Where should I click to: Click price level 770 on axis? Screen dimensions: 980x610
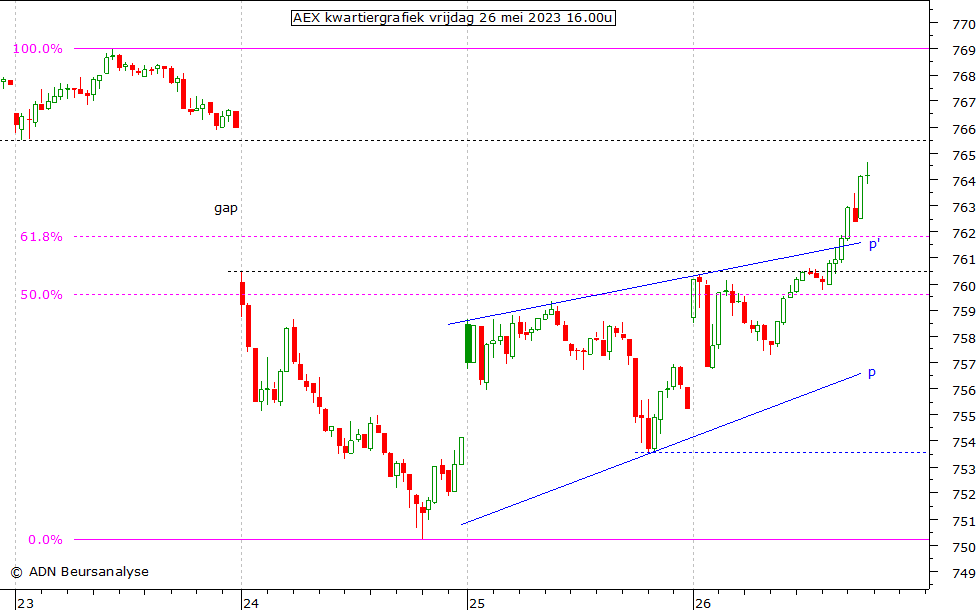click(963, 25)
